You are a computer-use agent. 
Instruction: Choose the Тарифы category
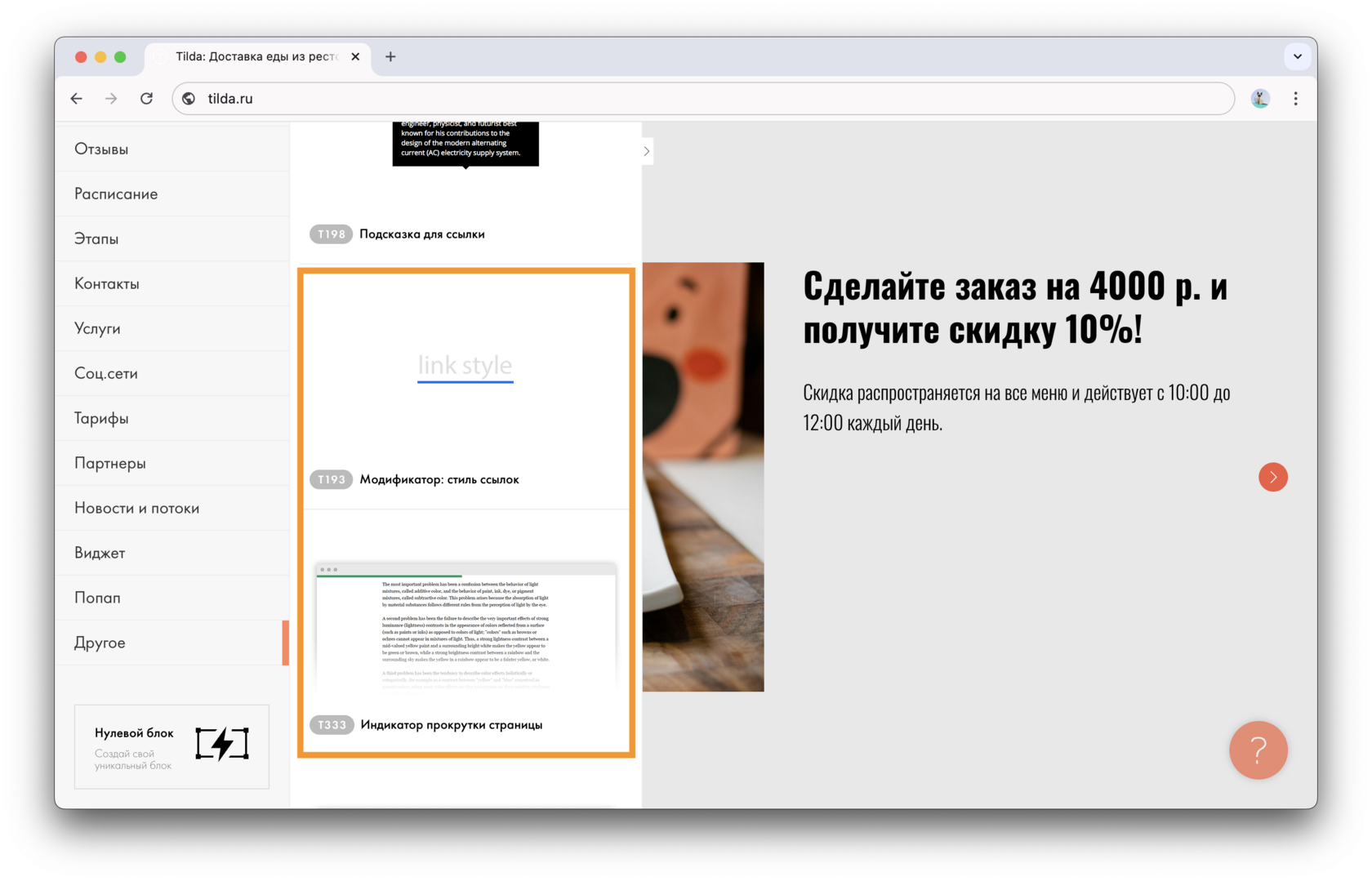click(x=101, y=419)
